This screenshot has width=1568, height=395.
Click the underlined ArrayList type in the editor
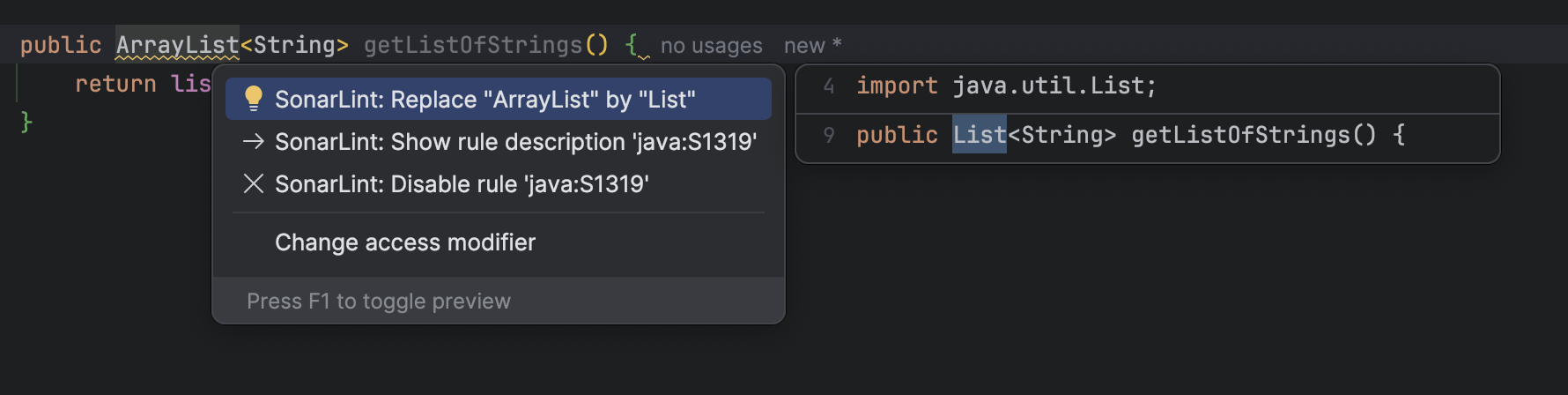(177, 45)
